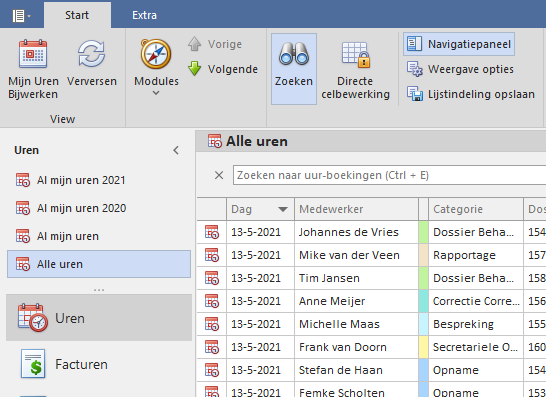Click teal color cell for Anne Meijer
Screen dimensions: 546x397
coord(423,301)
